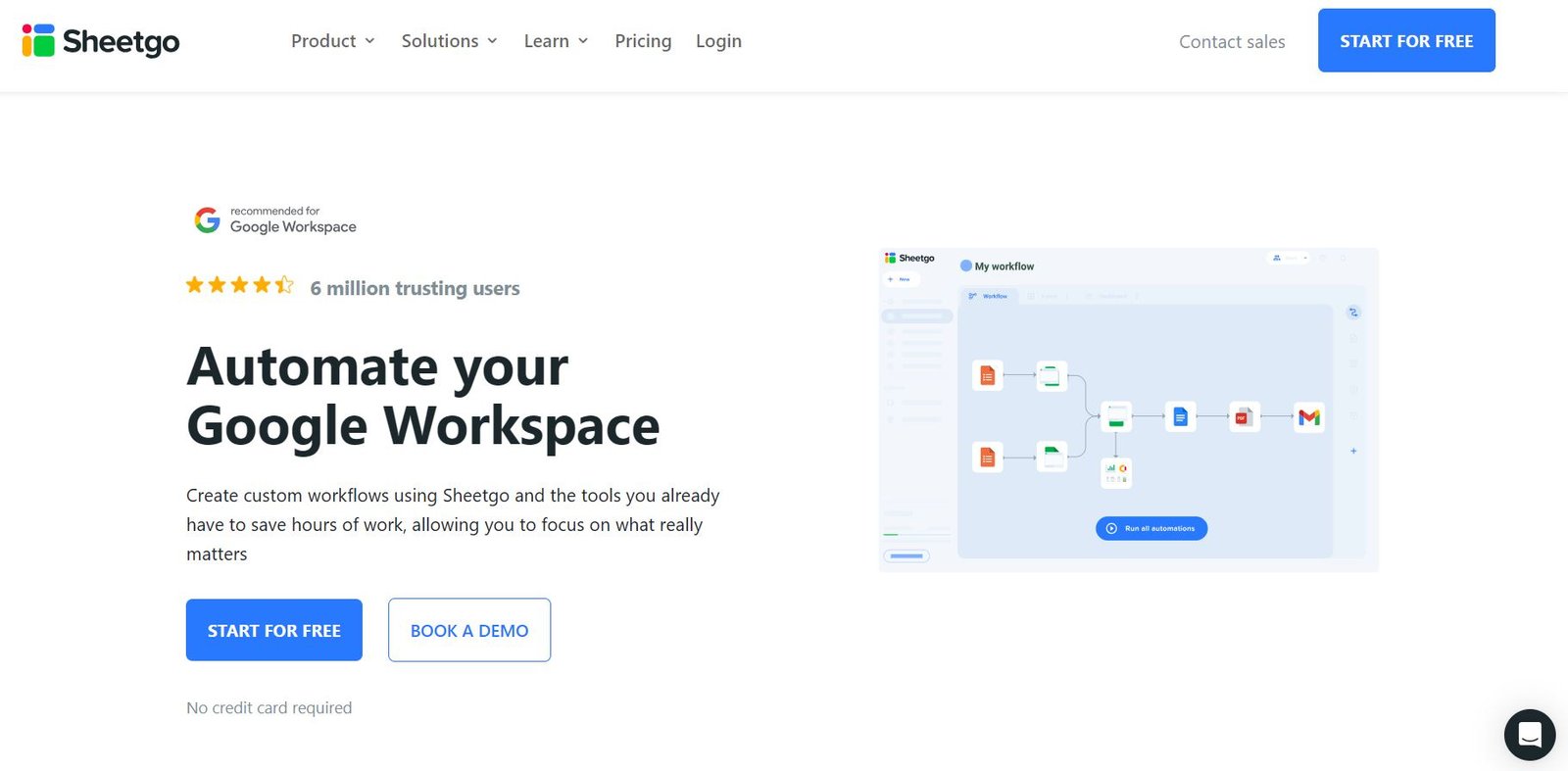Click the five-star rating icons
This screenshot has height=771, width=1568.
point(240,285)
